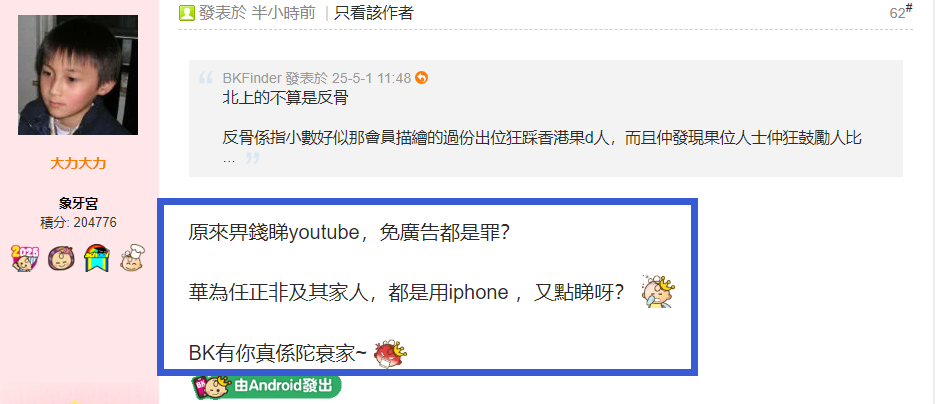Click the green user icon beside 發表於
Viewport: 937px width, 404px height.
click(x=186, y=13)
